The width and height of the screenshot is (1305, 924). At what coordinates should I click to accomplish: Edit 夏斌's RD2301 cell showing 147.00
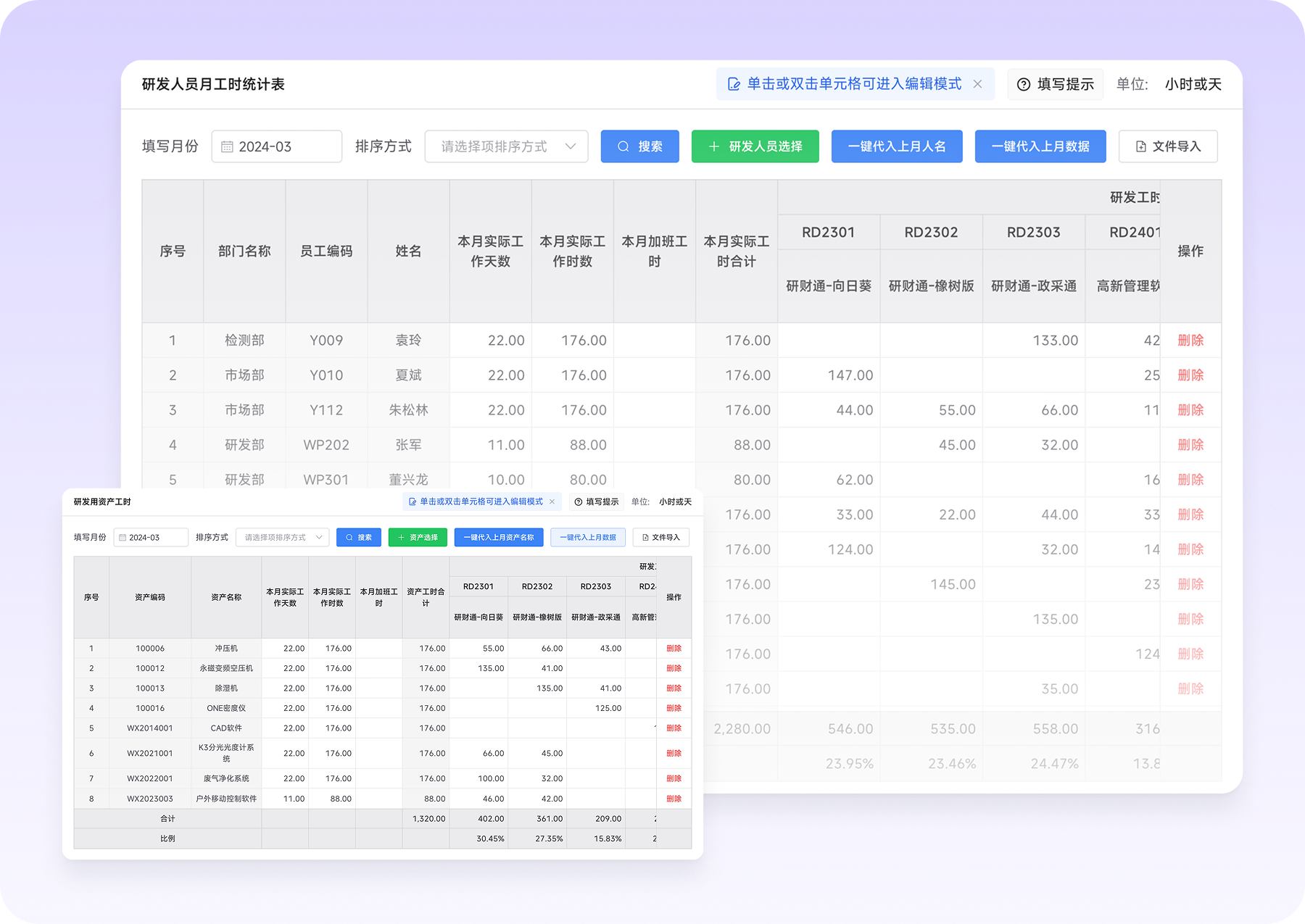tap(829, 375)
